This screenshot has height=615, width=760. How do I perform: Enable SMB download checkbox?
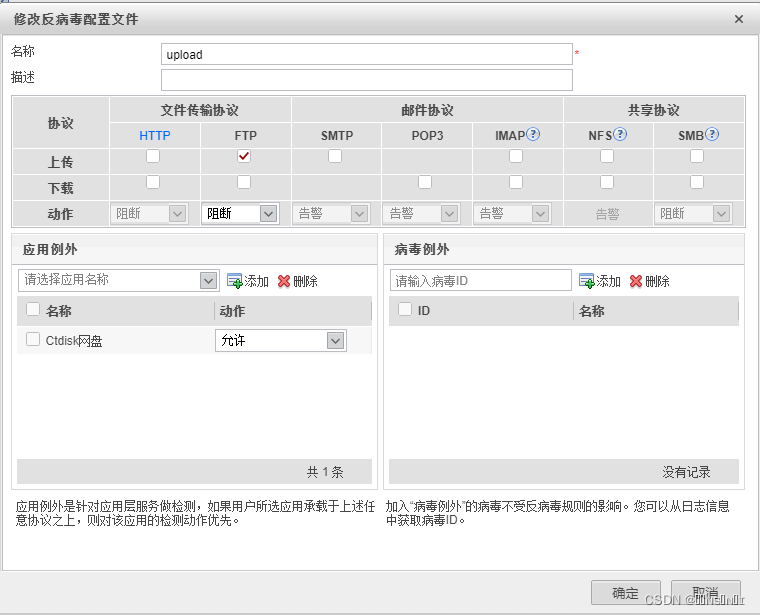(697, 182)
